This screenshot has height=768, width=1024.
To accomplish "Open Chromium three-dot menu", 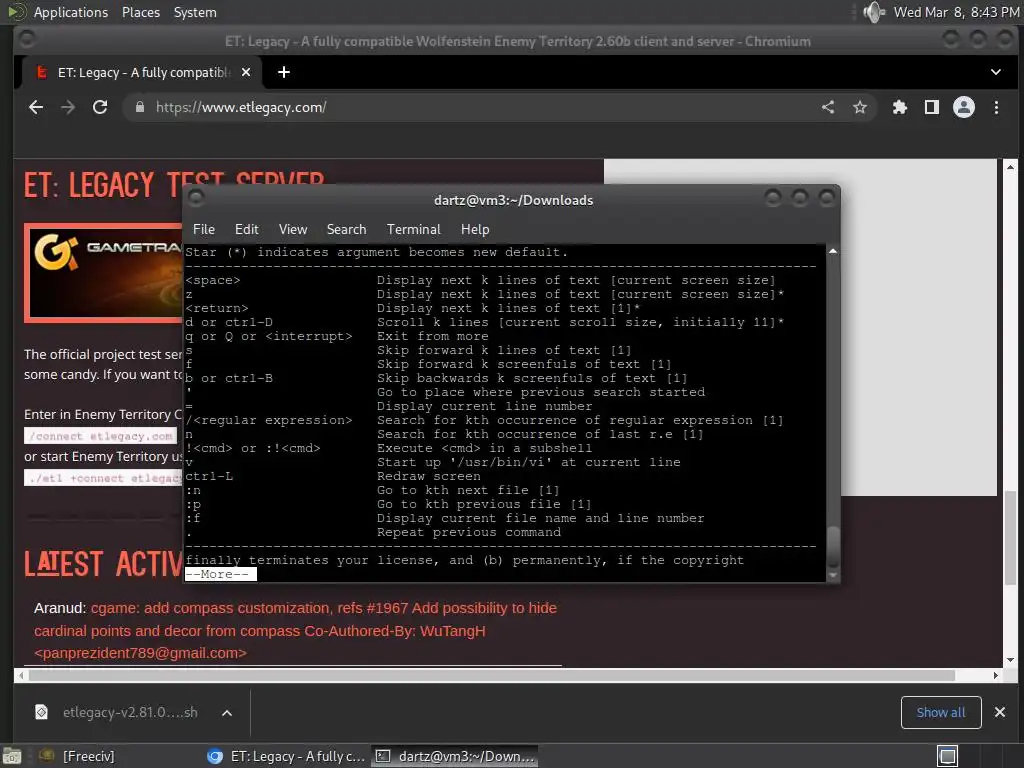I will click(996, 107).
